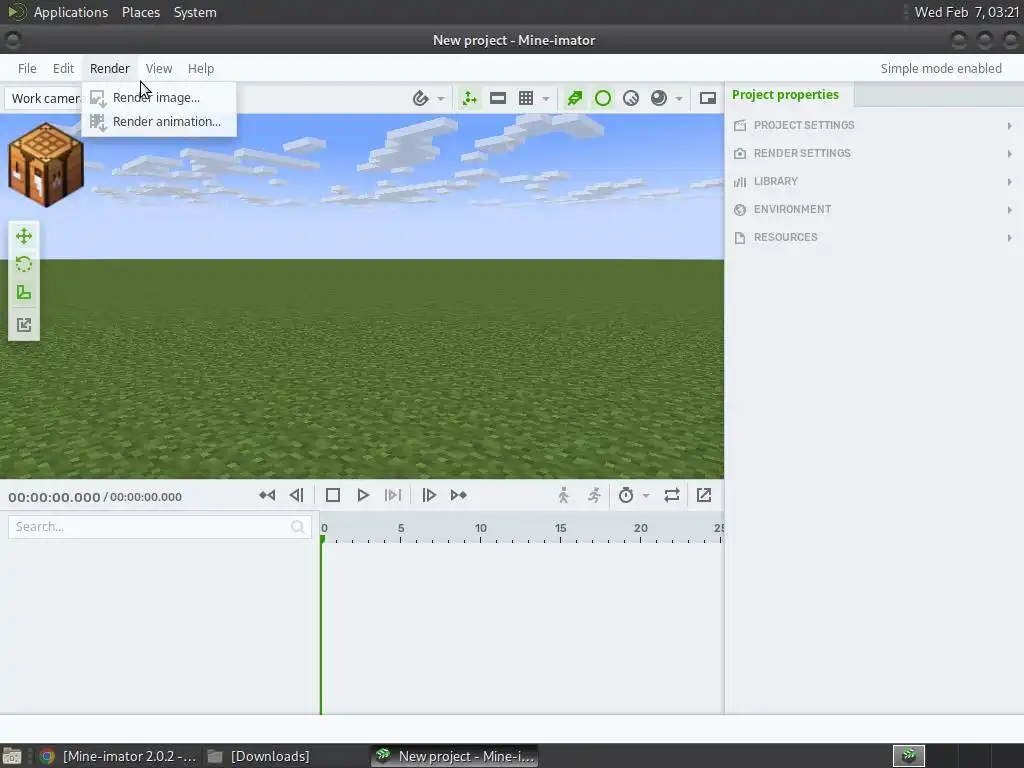Jump to previous keyframe

point(267,495)
